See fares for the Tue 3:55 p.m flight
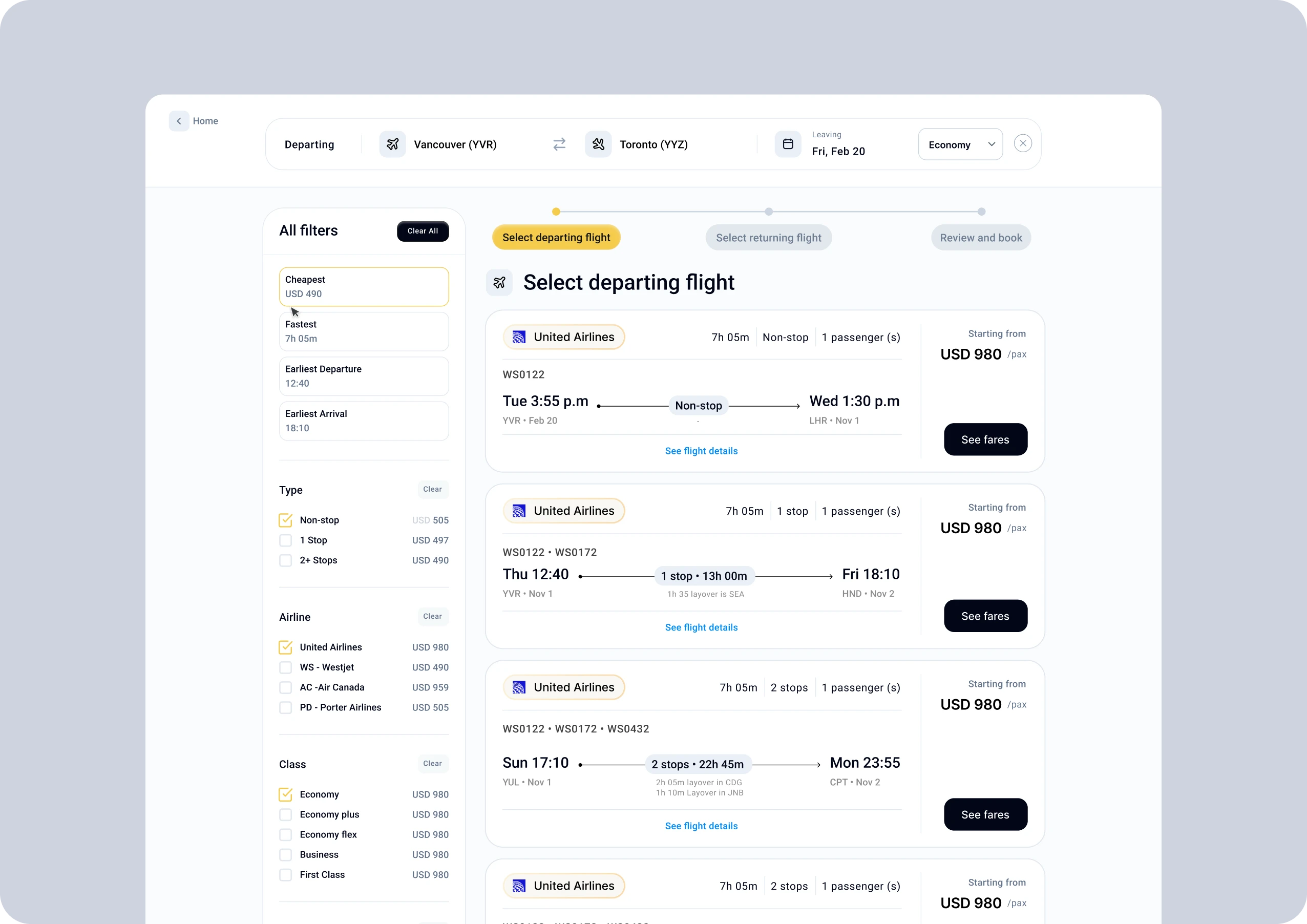This screenshot has height=924, width=1307. click(985, 439)
